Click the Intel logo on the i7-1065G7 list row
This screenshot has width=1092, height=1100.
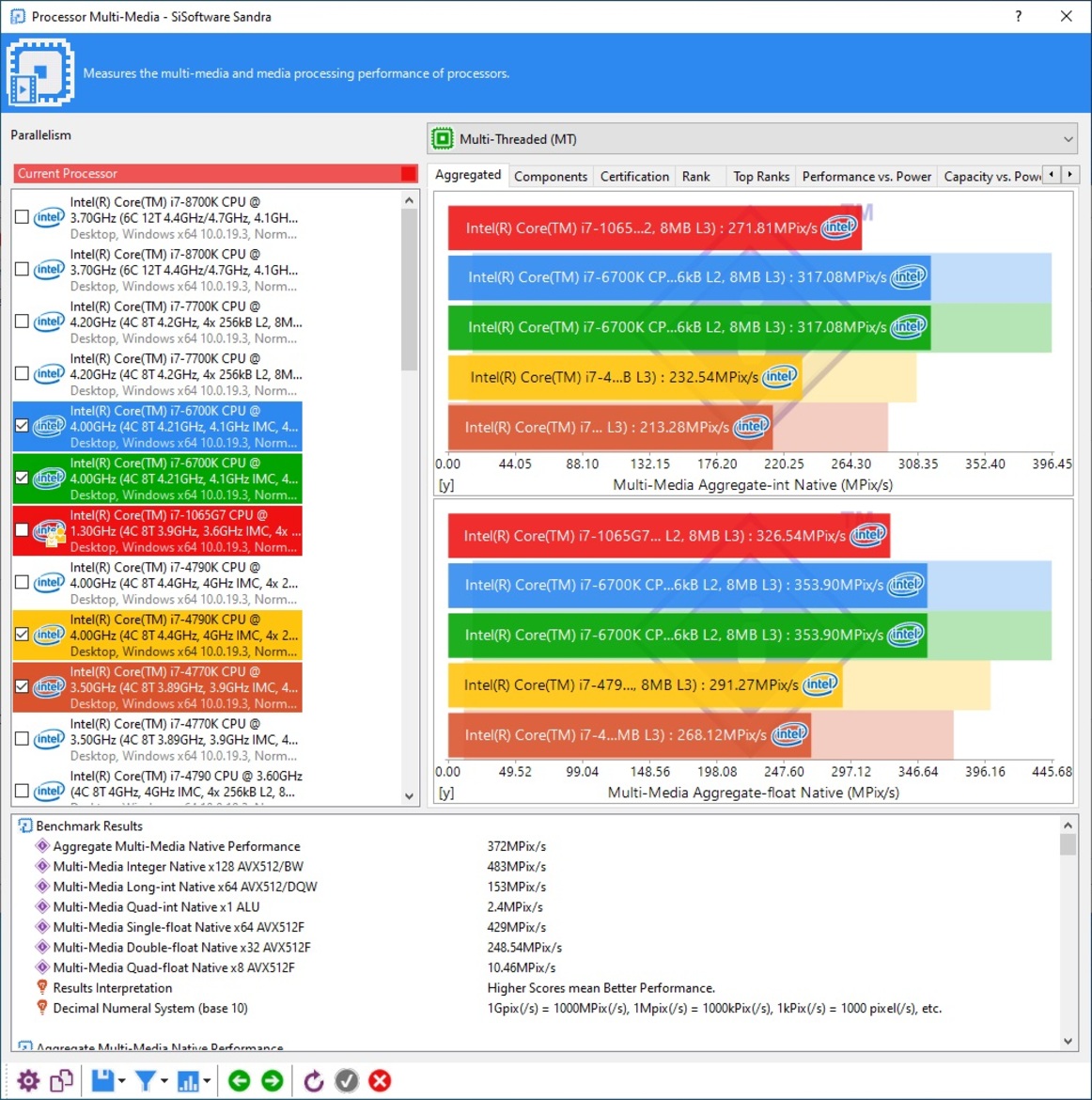click(x=50, y=531)
